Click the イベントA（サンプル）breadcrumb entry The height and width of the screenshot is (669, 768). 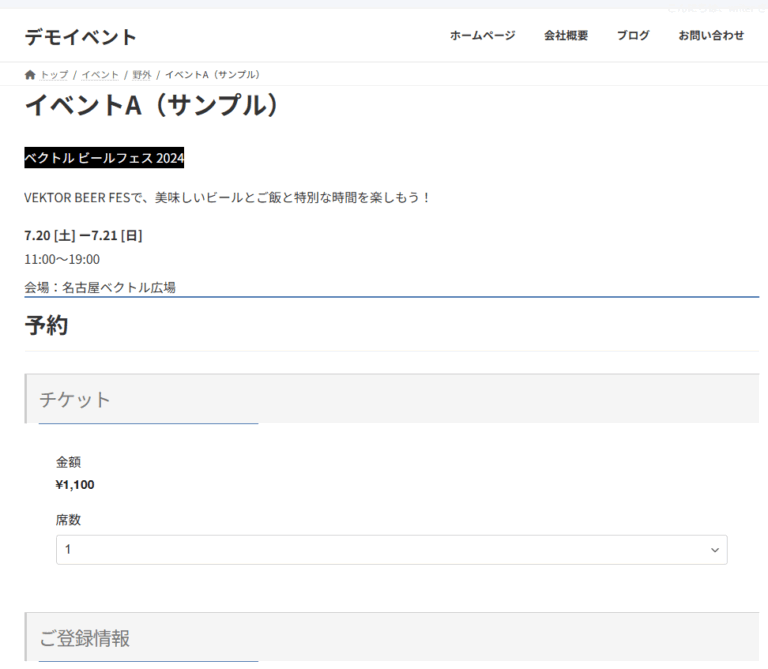pos(212,75)
